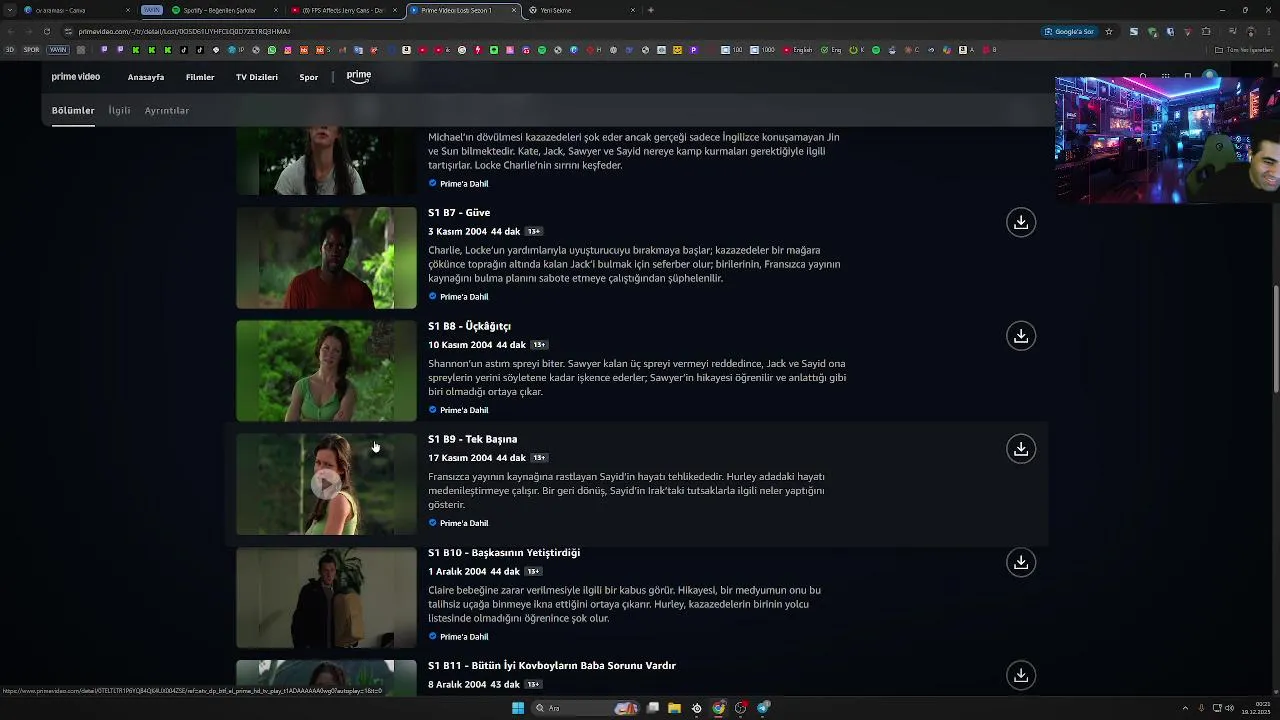Click the primevideo.com address bar
The image size is (1280, 720).
click(550, 31)
